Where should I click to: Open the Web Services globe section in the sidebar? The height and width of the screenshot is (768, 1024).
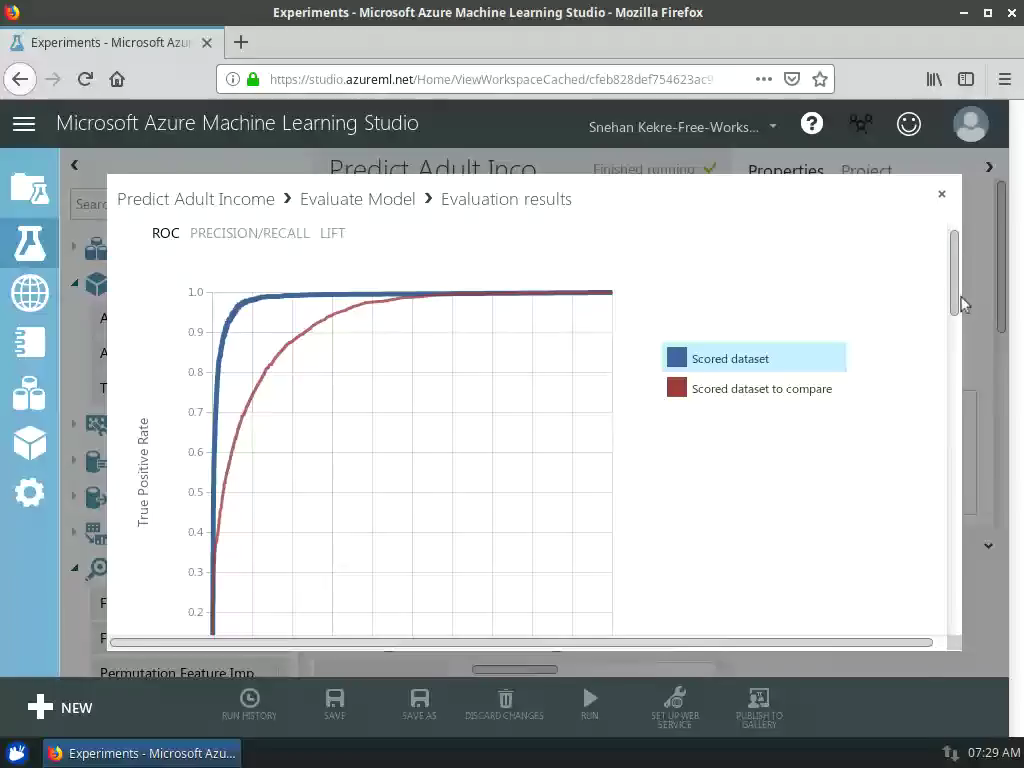point(29,293)
